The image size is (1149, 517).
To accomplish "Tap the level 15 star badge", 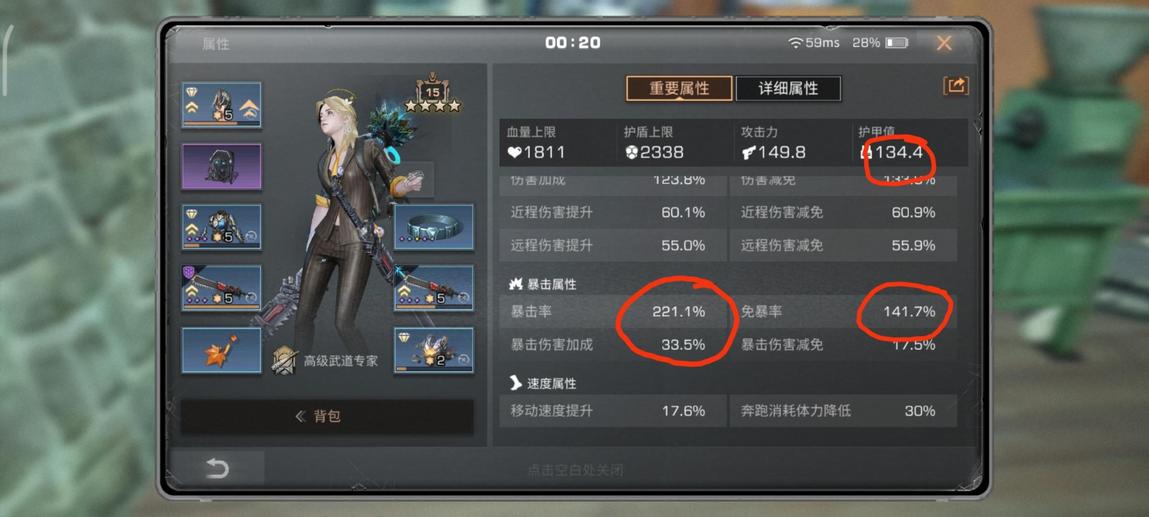I will click(x=433, y=96).
